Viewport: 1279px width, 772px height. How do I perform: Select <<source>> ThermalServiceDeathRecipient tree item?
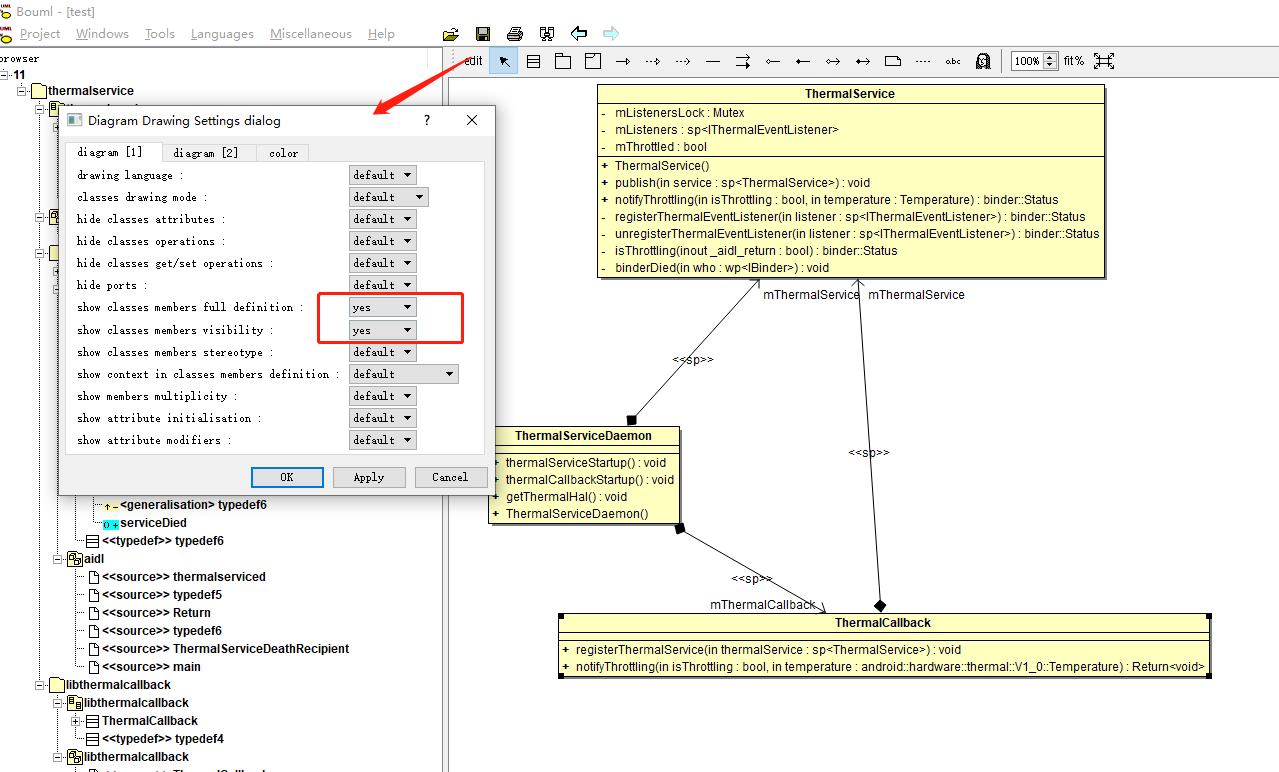[226, 649]
